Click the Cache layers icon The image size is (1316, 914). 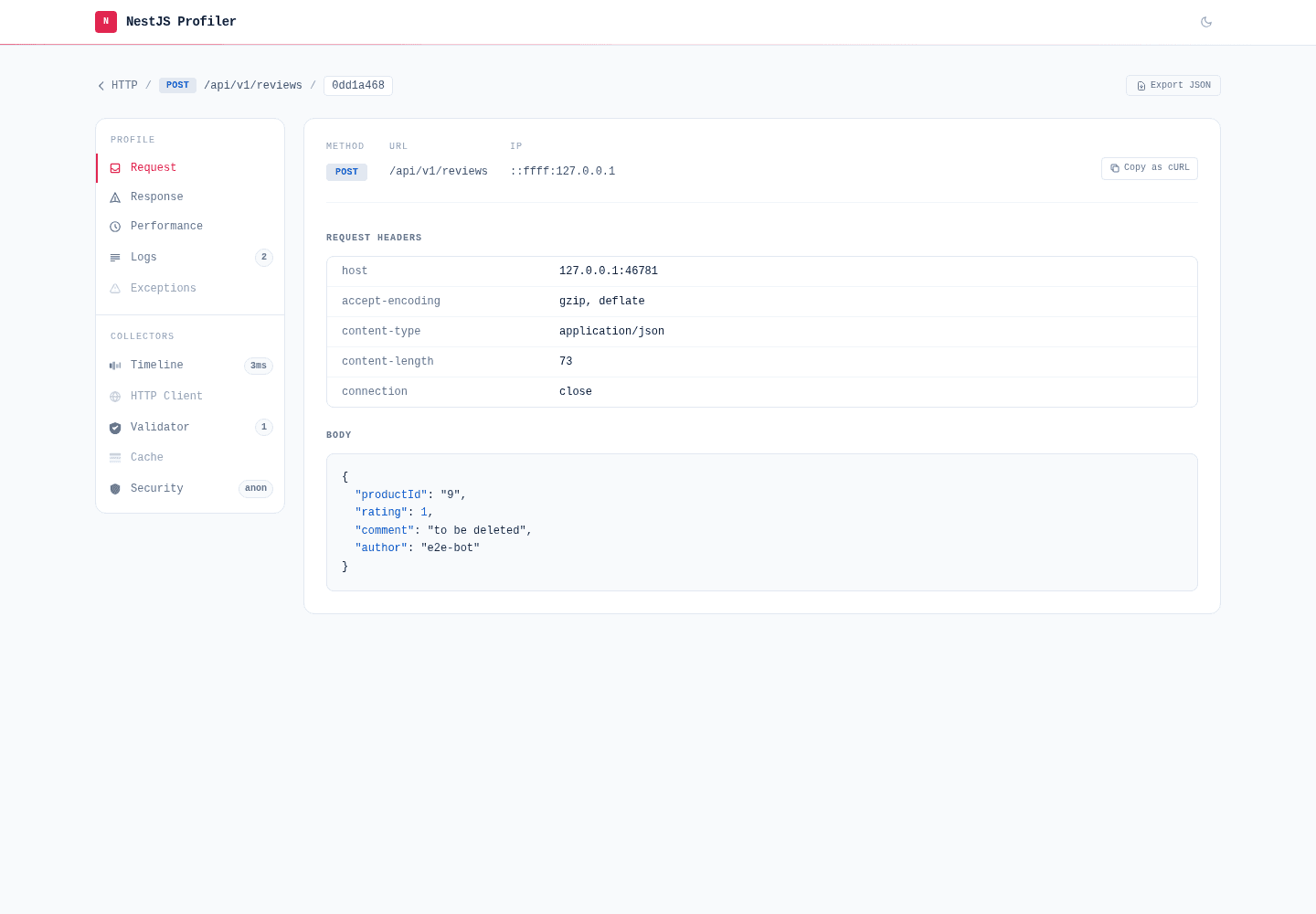point(115,458)
